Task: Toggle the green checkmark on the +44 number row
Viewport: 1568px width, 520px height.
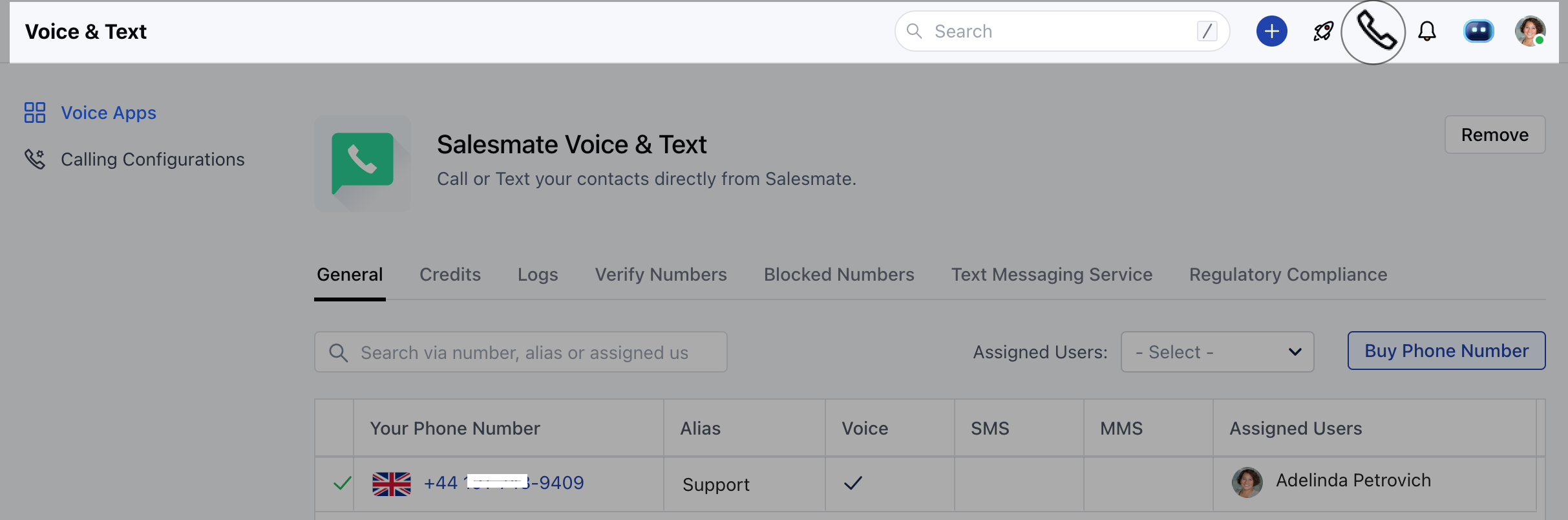Action: tap(342, 482)
